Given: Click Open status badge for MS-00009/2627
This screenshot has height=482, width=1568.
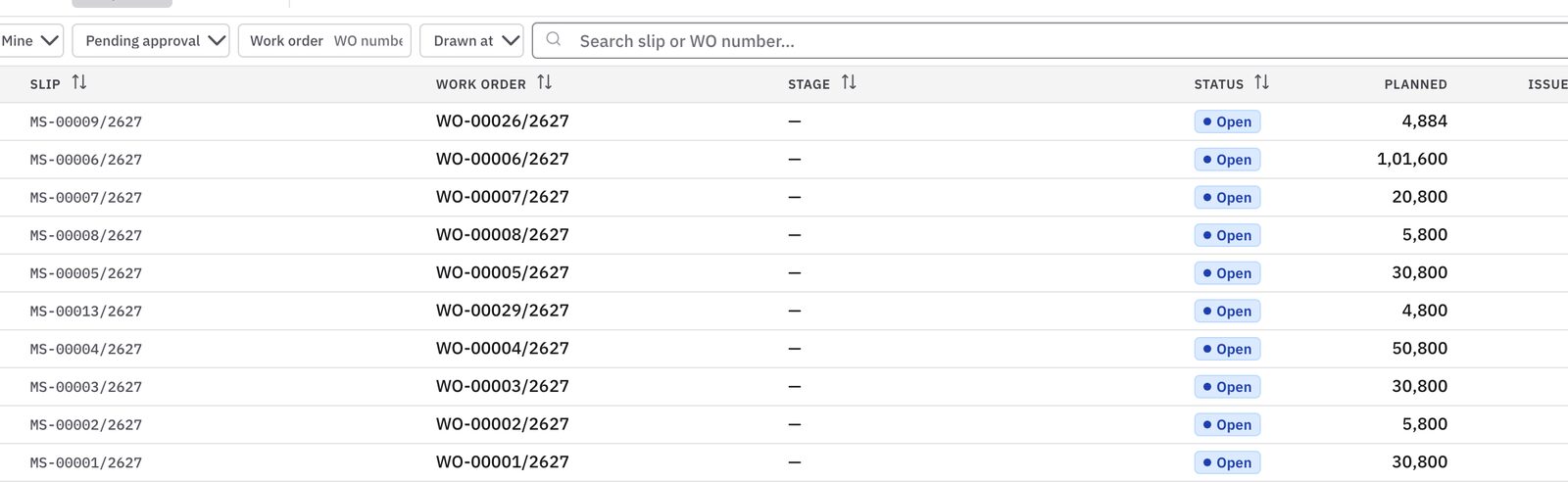Looking at the screenshot, I should [x=1227, y=121].
